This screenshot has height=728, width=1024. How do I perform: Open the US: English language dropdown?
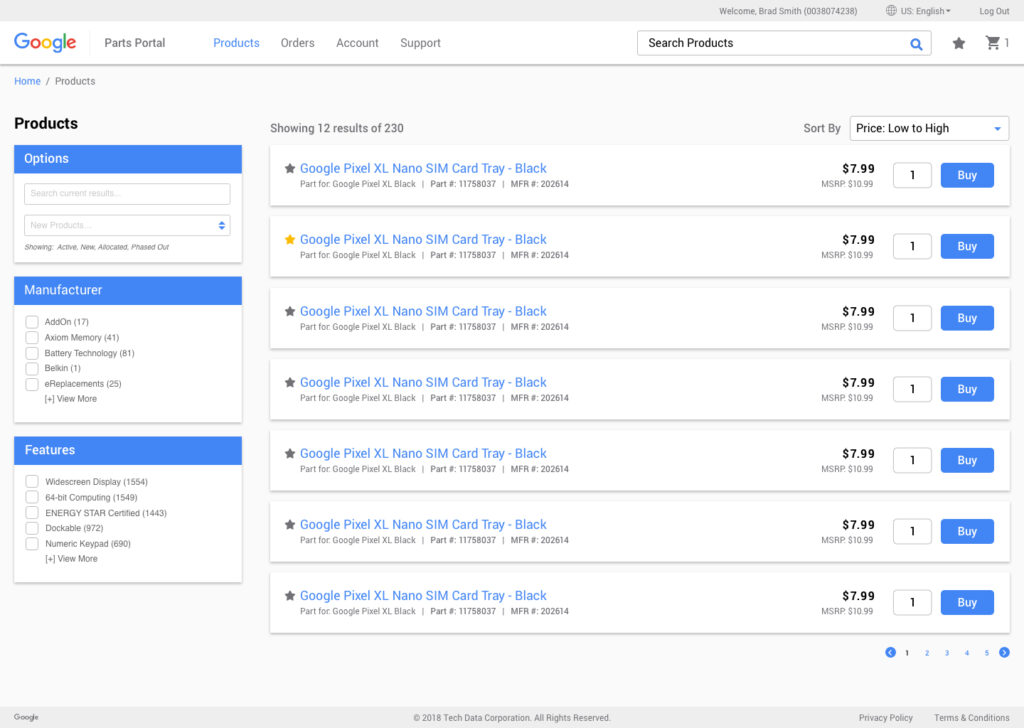pyautogui.click(x=925, y=11)
